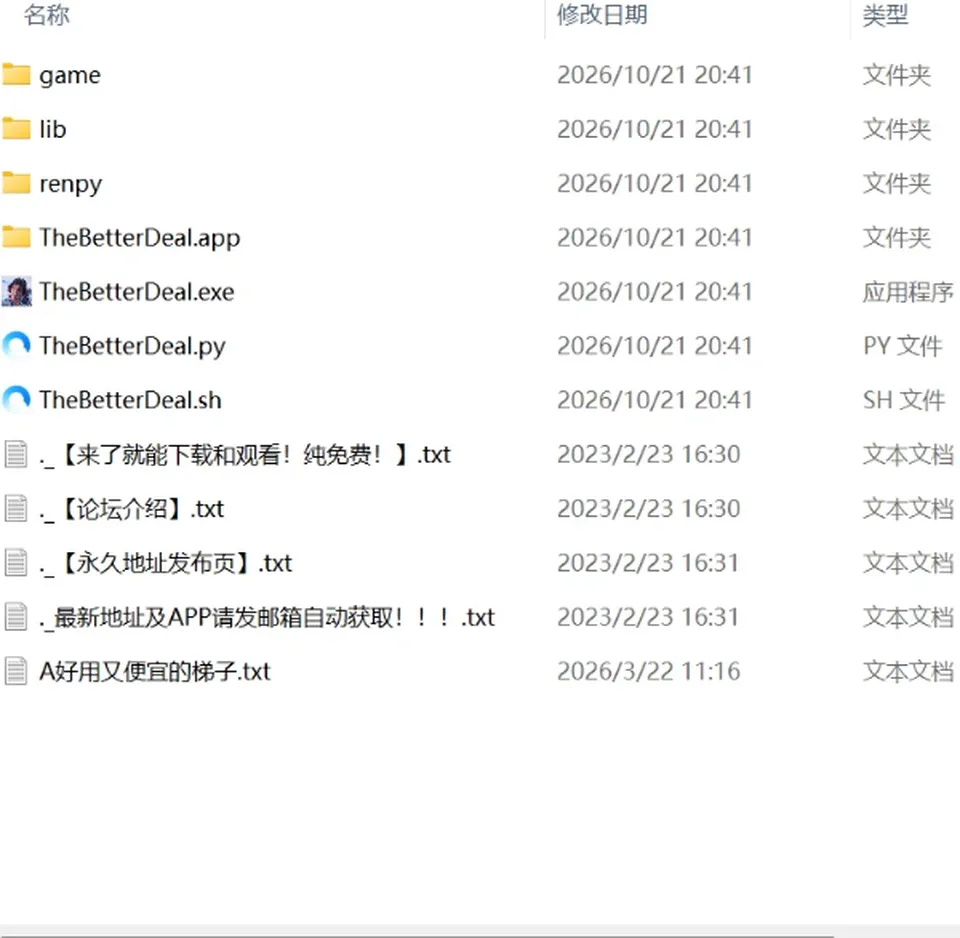Click the icon of the 永久地址发布页 text file

pyautogui.click(x=16, y=563)
